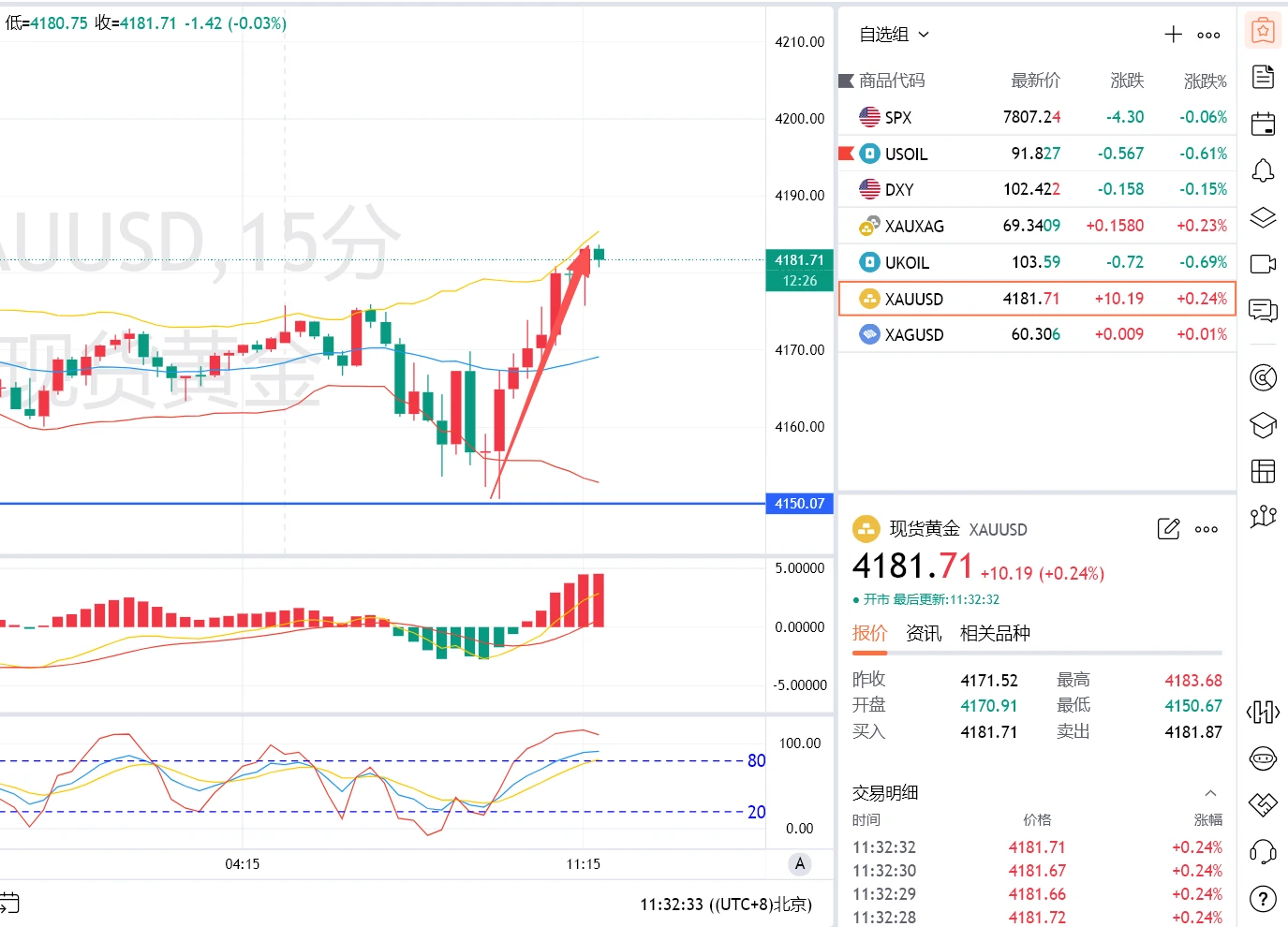Select the XAUUSD row in watchlist

[1037, 299]
